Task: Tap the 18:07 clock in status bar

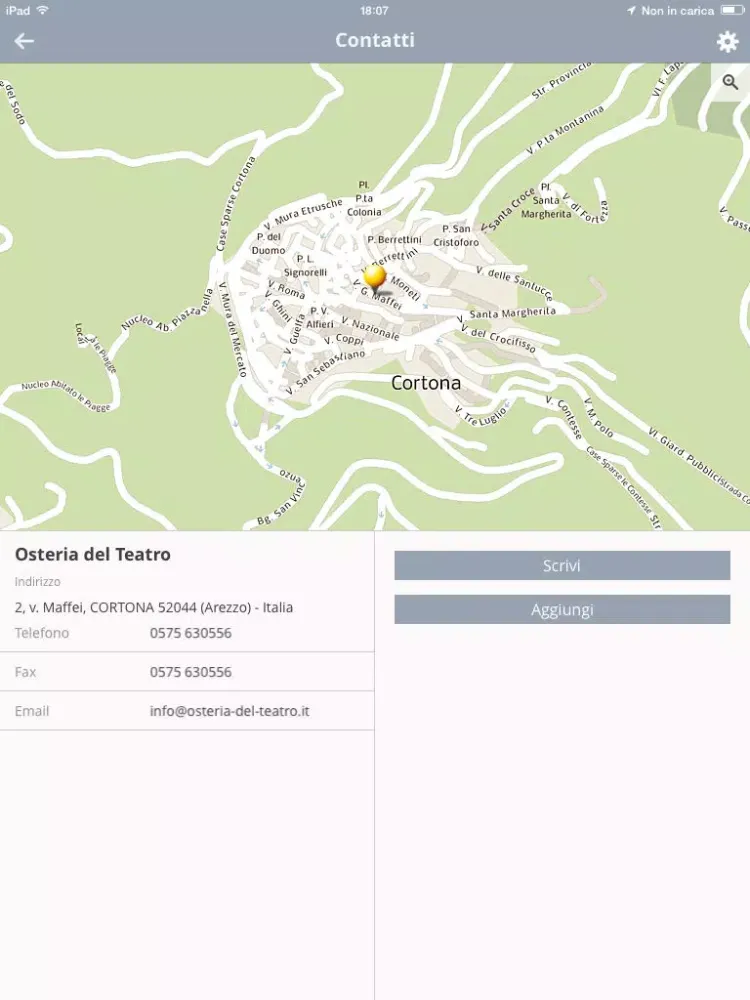Action: click(x=374, y=10)
